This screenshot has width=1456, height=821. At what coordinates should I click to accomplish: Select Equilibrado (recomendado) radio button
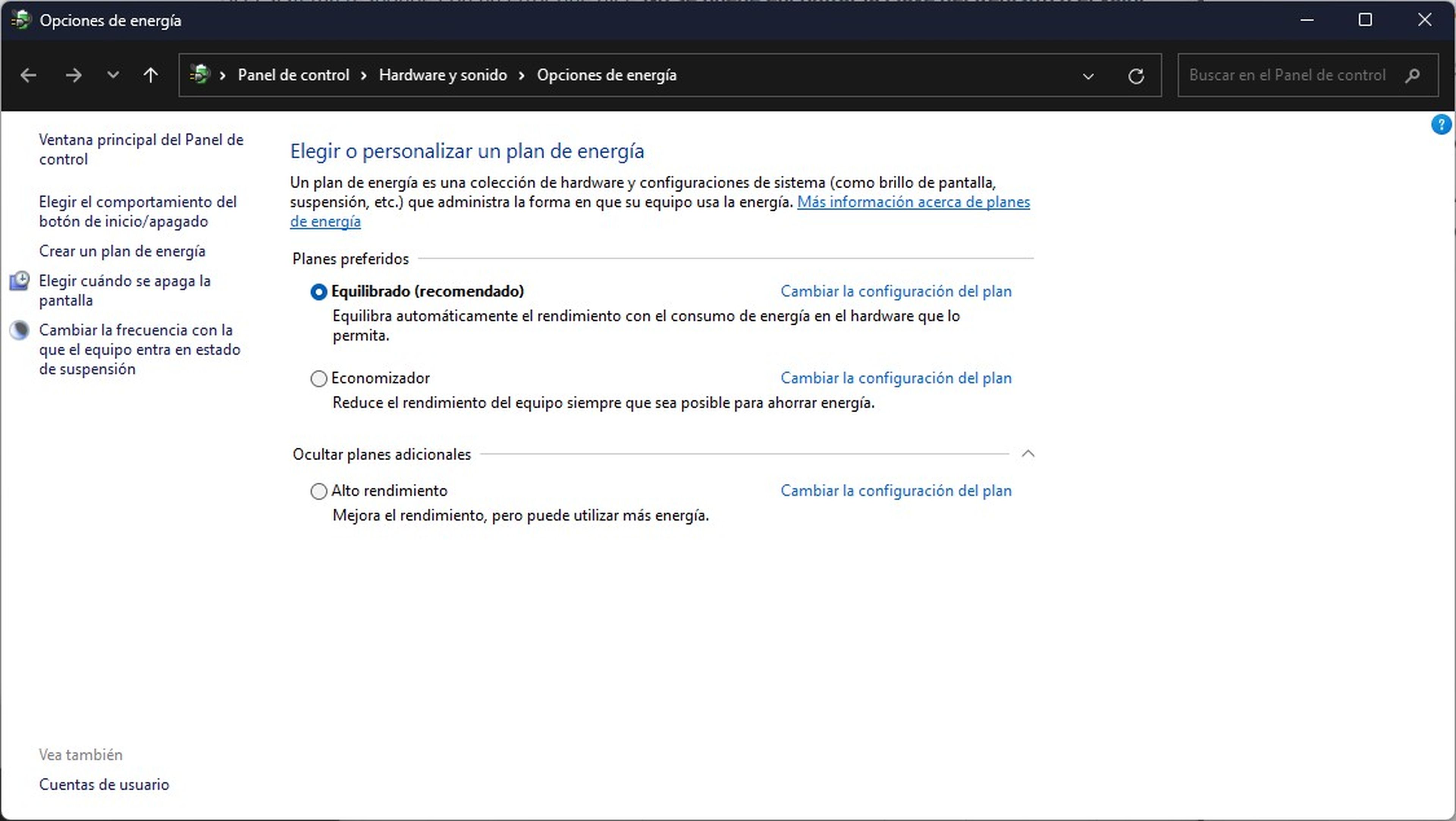(319, 292)
